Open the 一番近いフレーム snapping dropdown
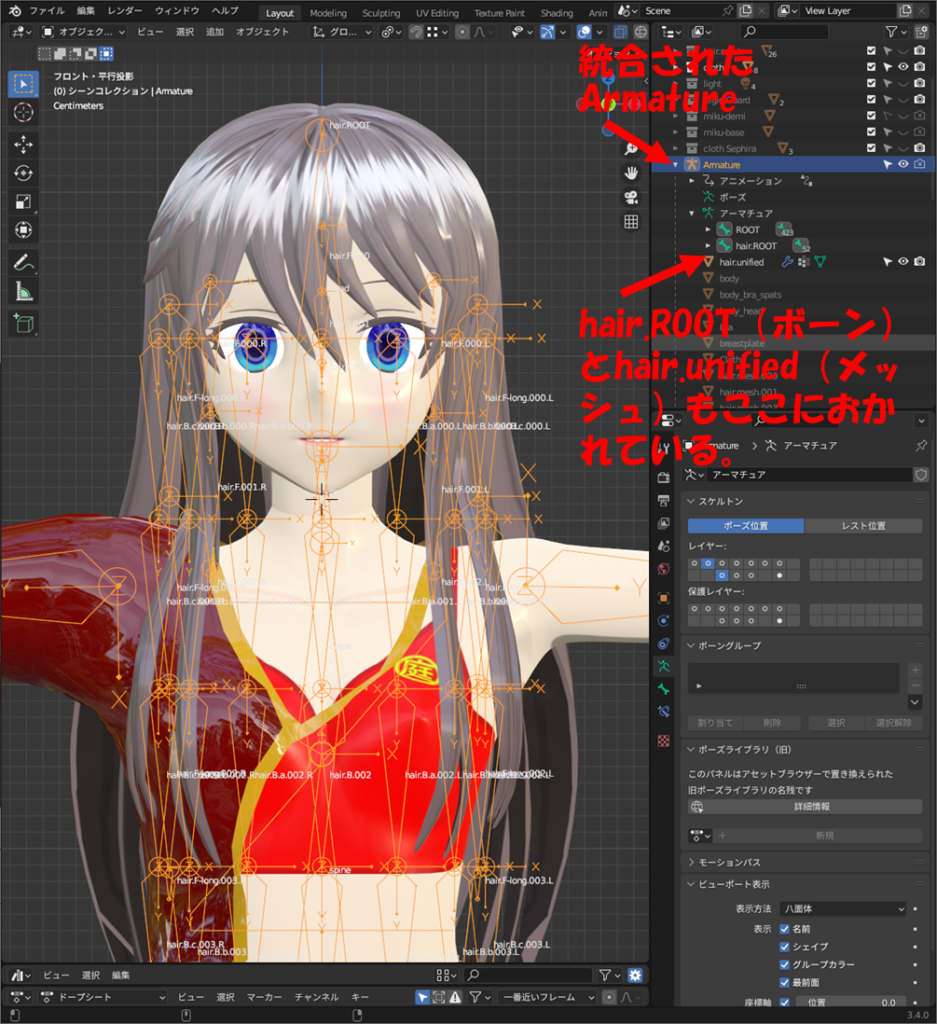 pyautogui.click(x=547, y=997)
